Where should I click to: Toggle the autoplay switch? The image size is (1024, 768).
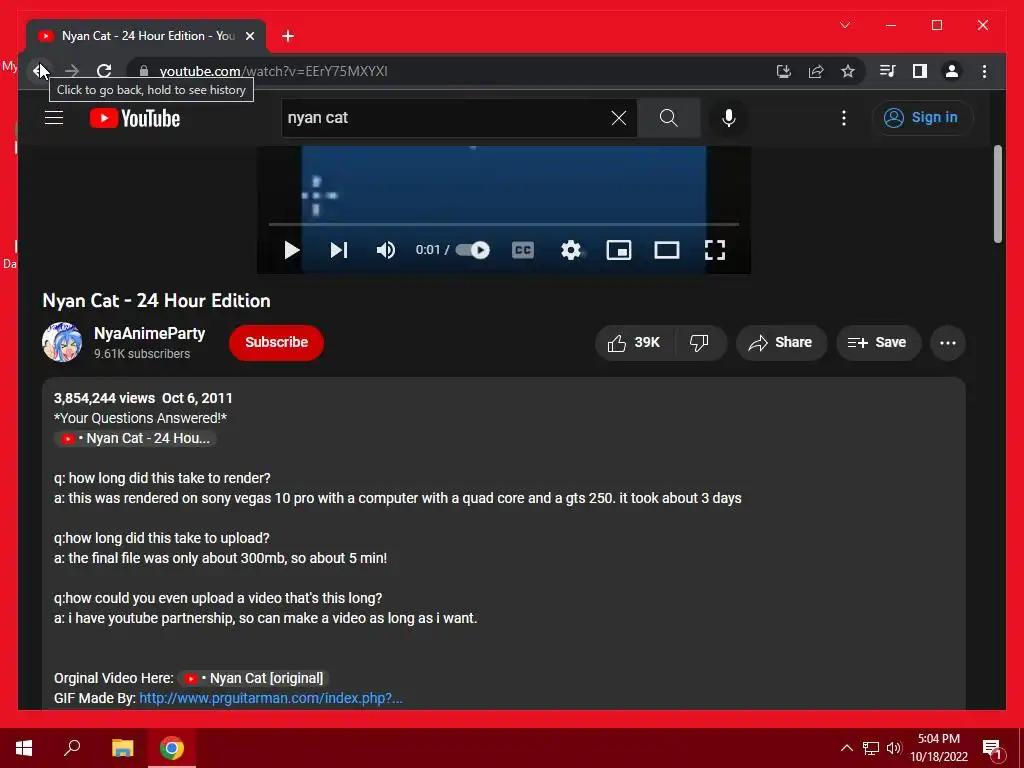(x=472, y=250)
